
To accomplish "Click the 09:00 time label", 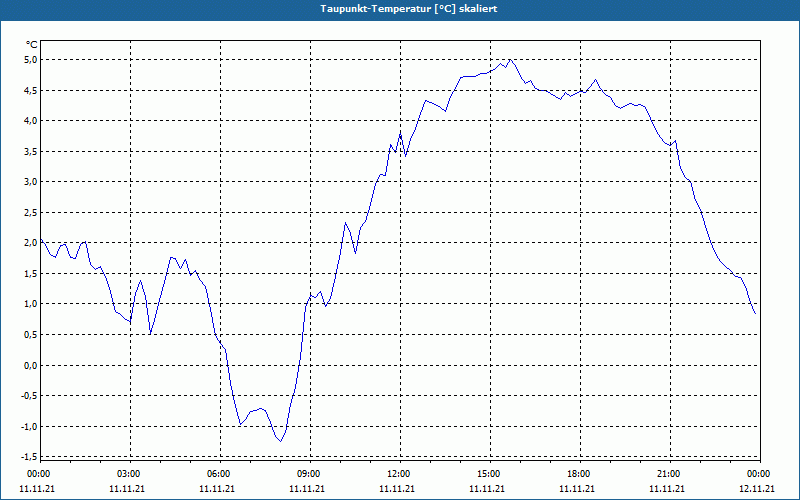I will (x=307, y=474).
